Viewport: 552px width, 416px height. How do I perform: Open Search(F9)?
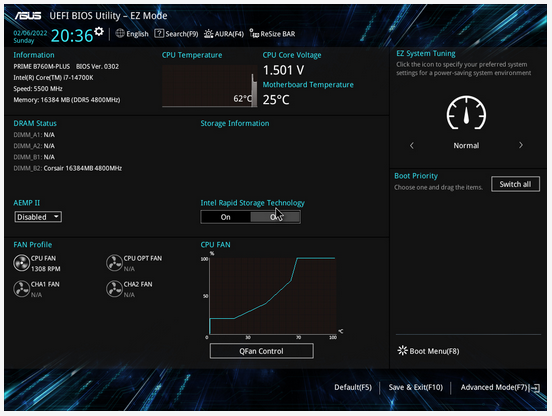(176, 34)
